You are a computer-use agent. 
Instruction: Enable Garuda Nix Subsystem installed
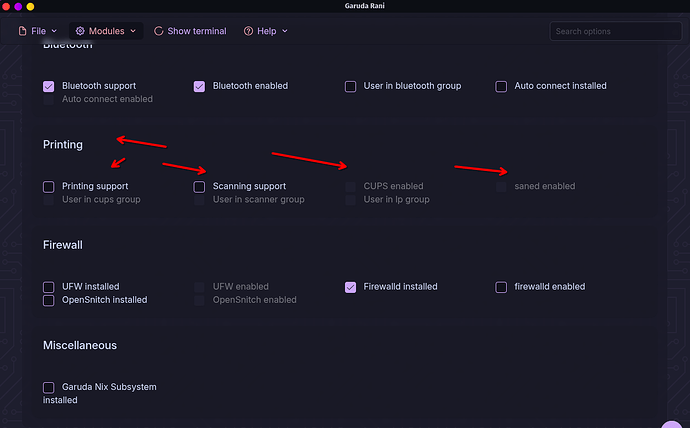click(x=49, y=387)
